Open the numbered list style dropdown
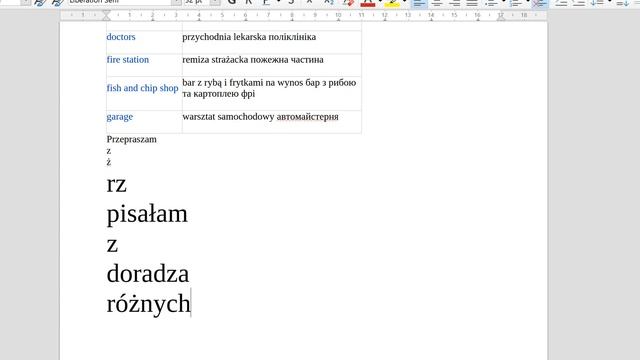Image resolution: width=640 pixels, height=360 pixels. coord(527,2)
